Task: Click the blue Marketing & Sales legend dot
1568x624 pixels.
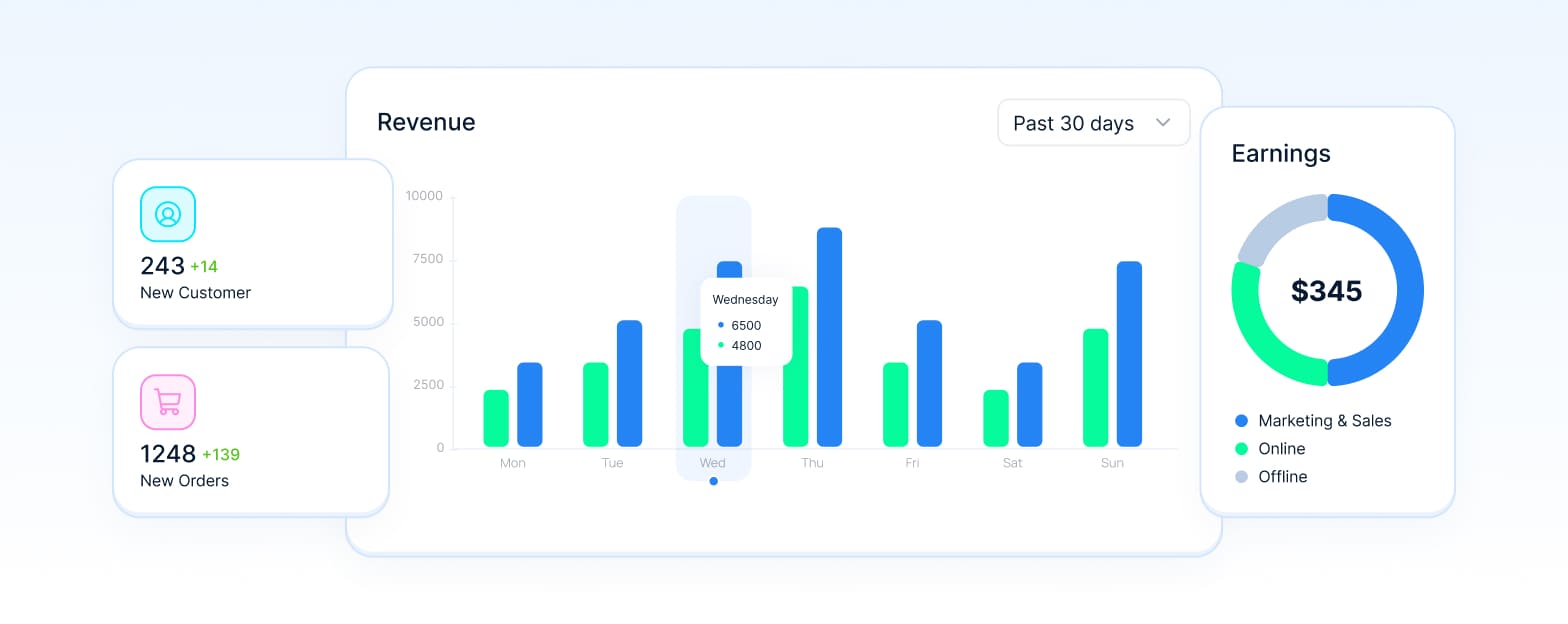Action: pos(1242,421)
